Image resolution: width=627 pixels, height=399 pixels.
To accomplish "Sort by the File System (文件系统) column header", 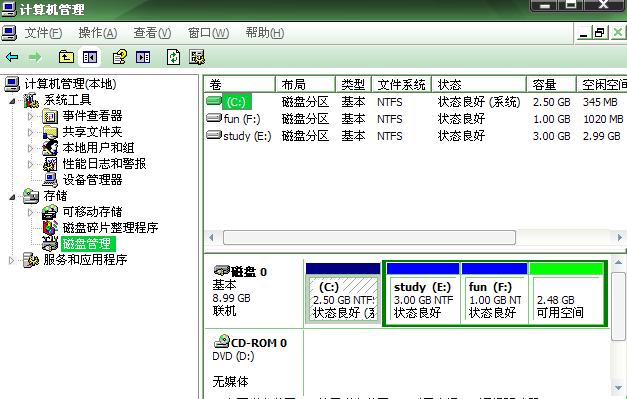I will coord(401,84).
